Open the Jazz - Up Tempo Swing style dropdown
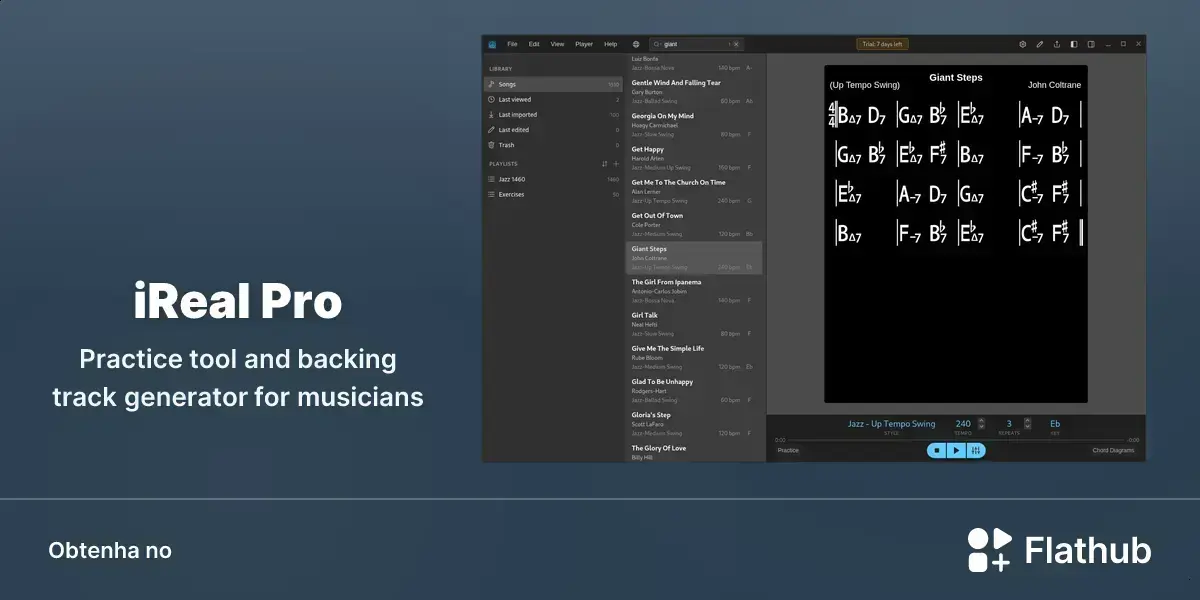Image resolution: width=1200 pixels, height=600 pixels. [x=892, y=424]
